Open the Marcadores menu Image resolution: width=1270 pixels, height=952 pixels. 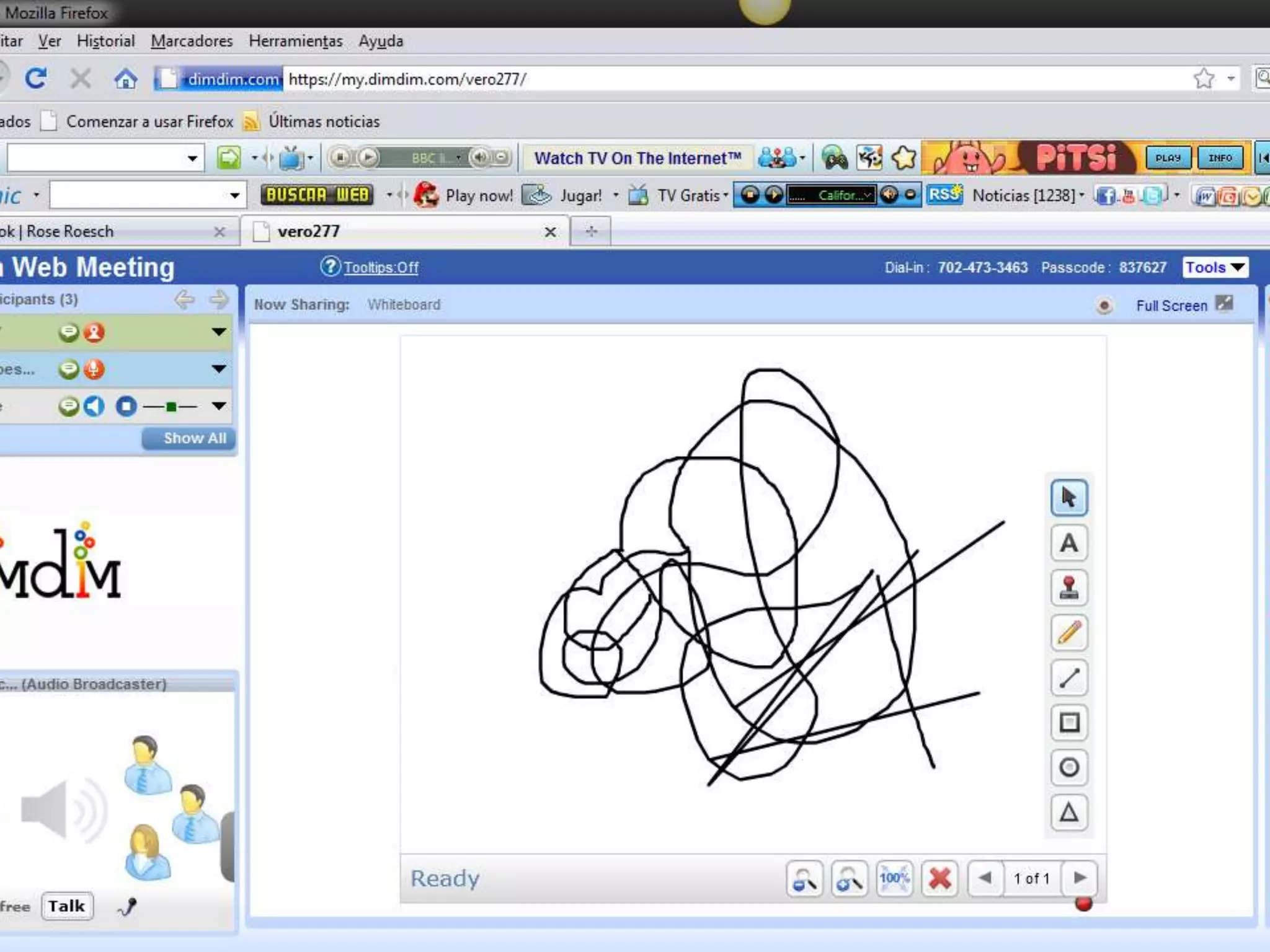point(192,41)
